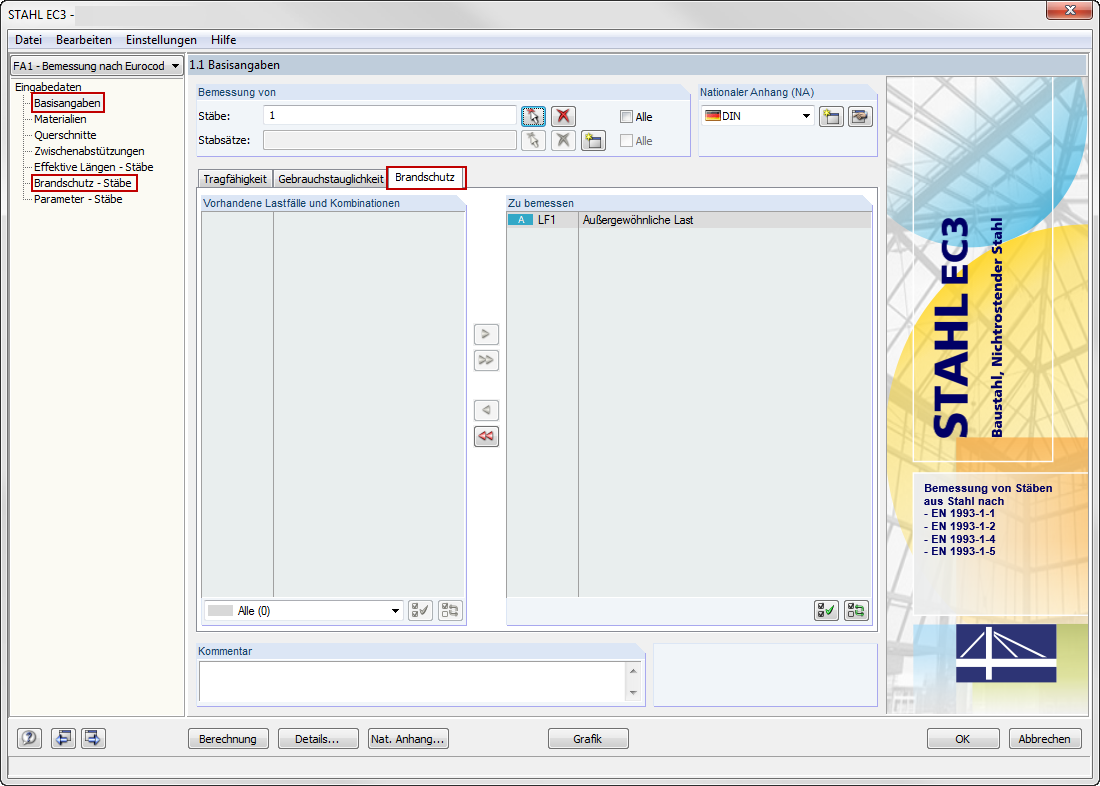Open the Datei menu
The height and width of the screenshot is (786, 1100).
[x=29, y=40]
